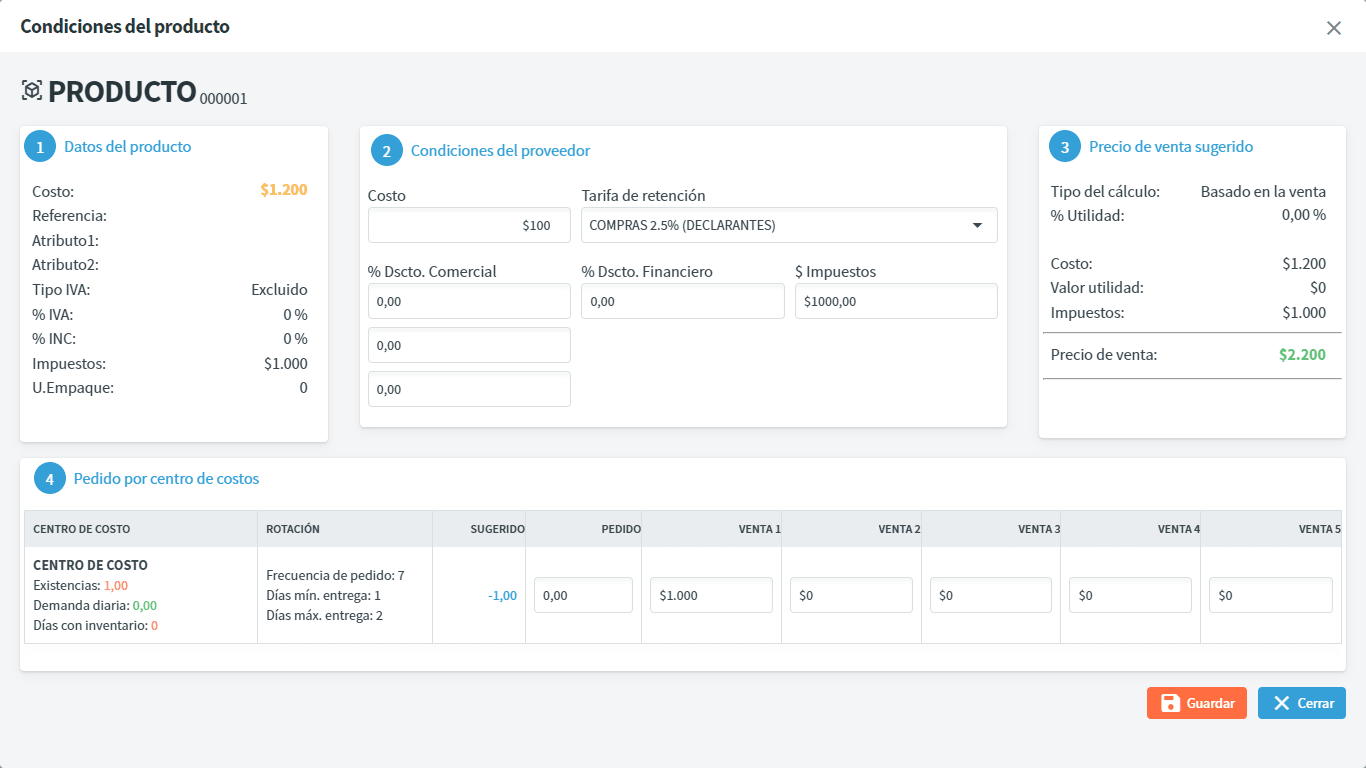Click the Venta 4 price field
This screenshot has width=1366, height=768.
point(1130,595)
